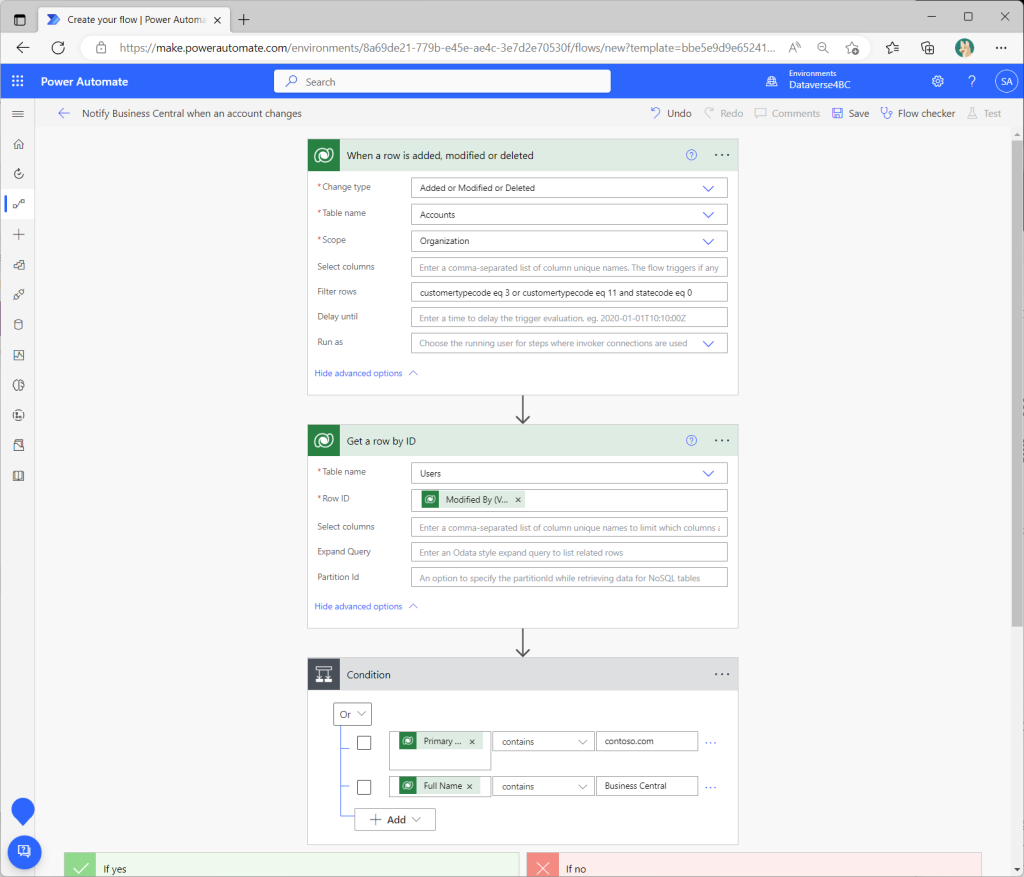Open the app launcher waffle icon
This screenshot has height=877, width=1024.
pos(18,81)
